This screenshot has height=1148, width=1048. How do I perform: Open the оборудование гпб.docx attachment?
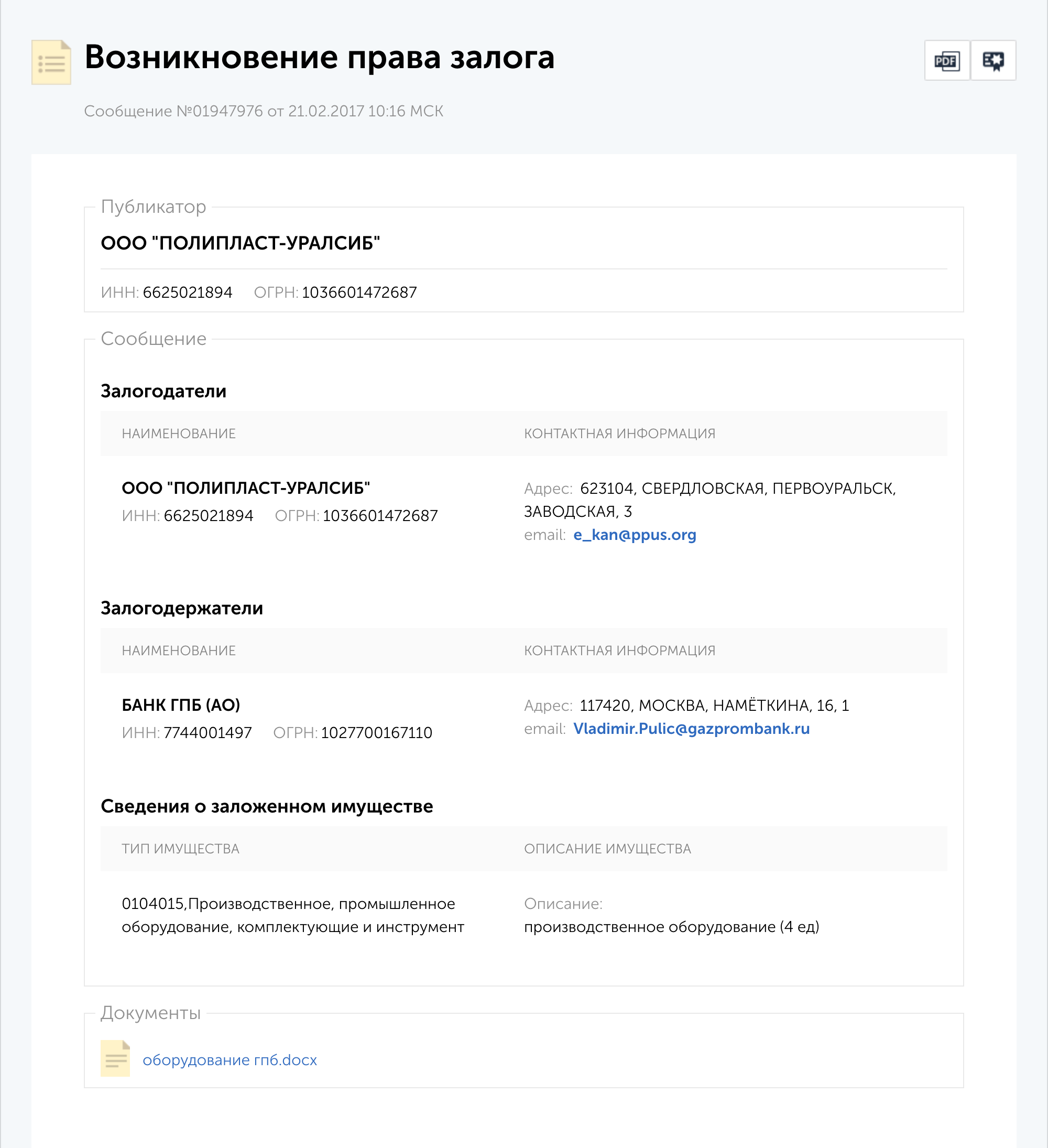coord(230,1060)
